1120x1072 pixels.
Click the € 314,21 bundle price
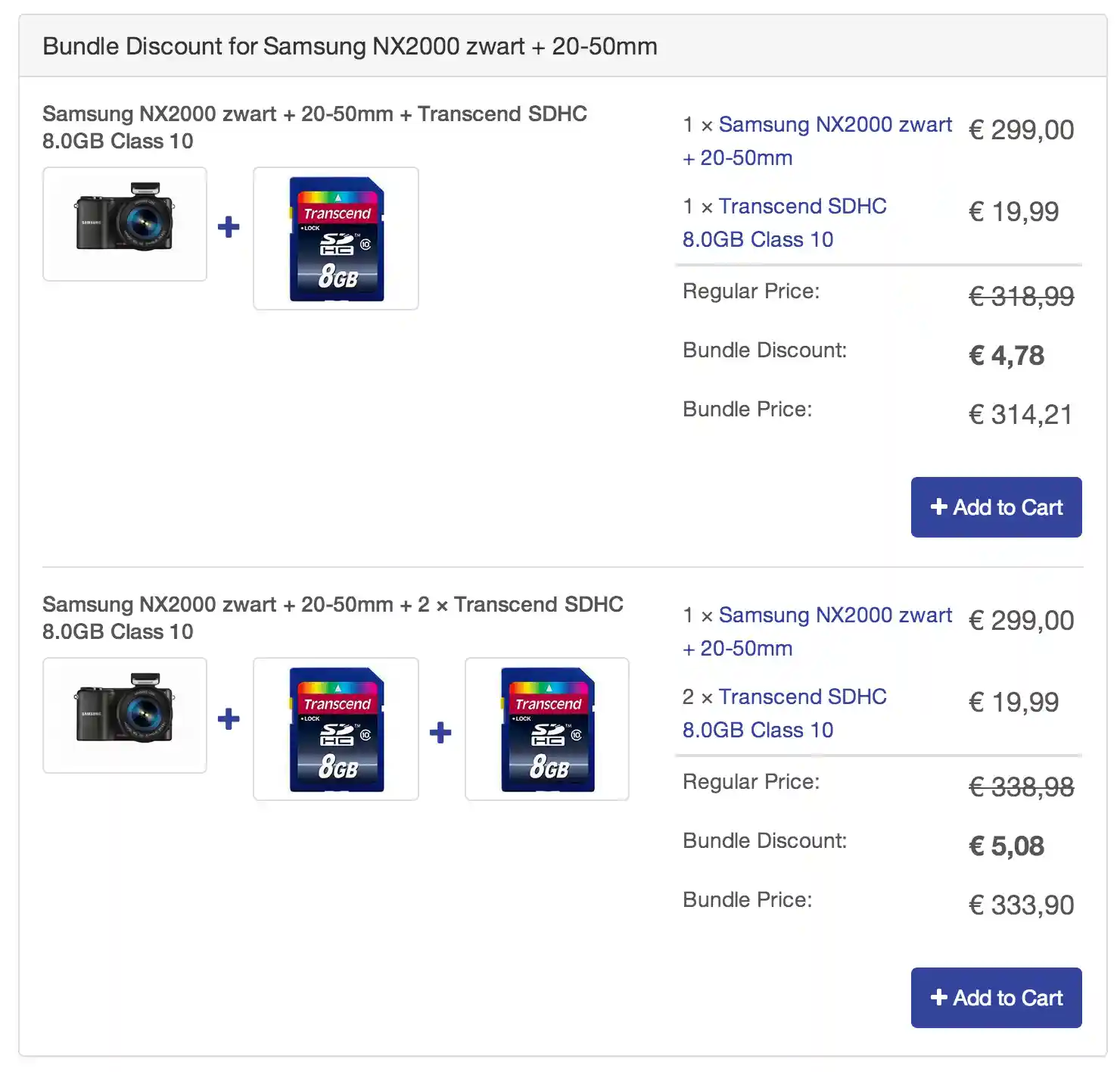pos(1021,415)
